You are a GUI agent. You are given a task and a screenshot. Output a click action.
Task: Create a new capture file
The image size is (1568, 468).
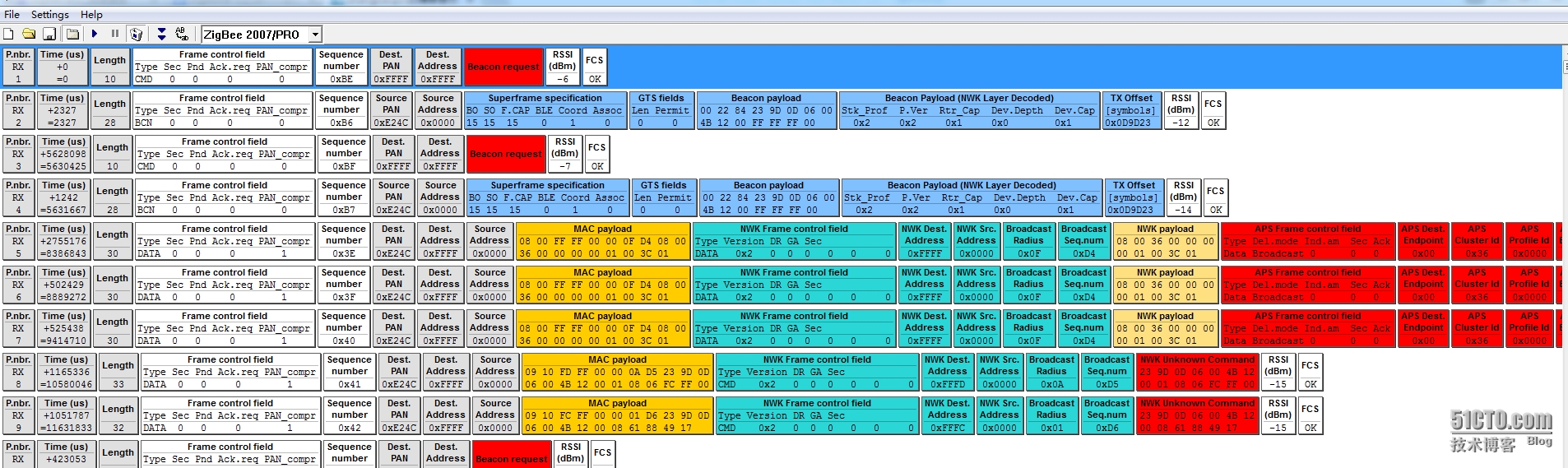click(8, 34)
